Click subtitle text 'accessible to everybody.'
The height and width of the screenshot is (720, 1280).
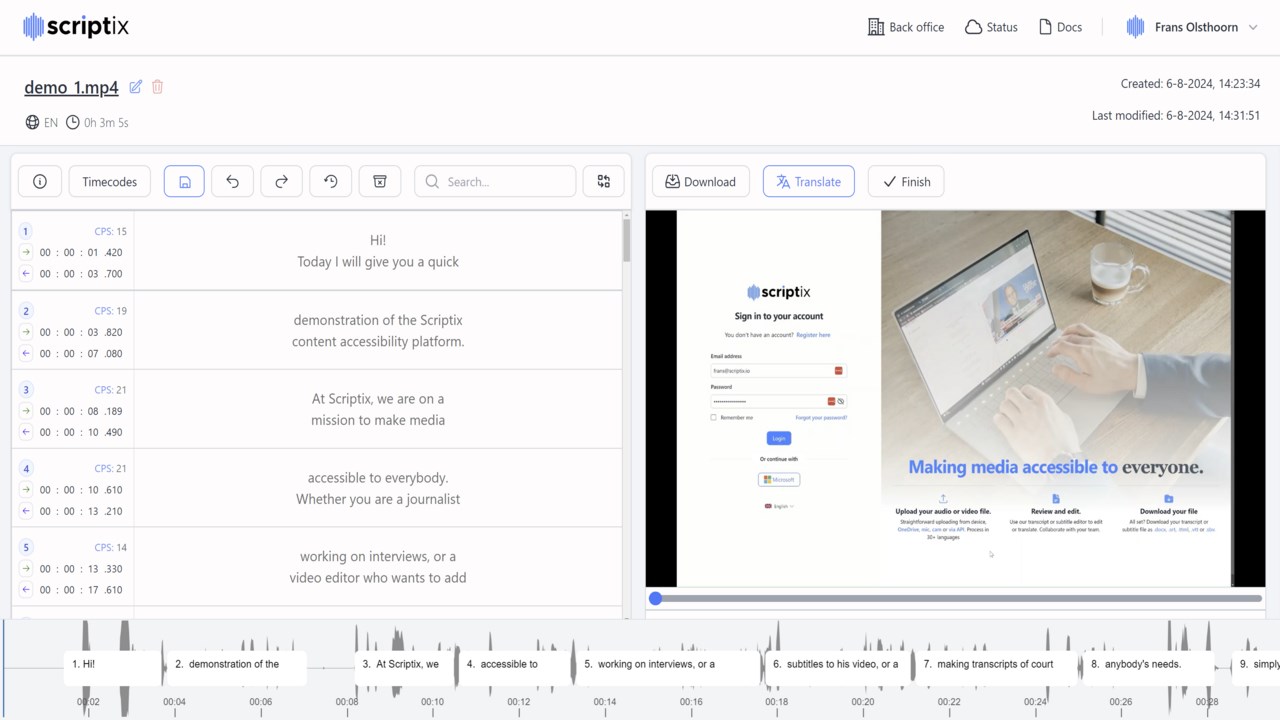pos(378,478)
